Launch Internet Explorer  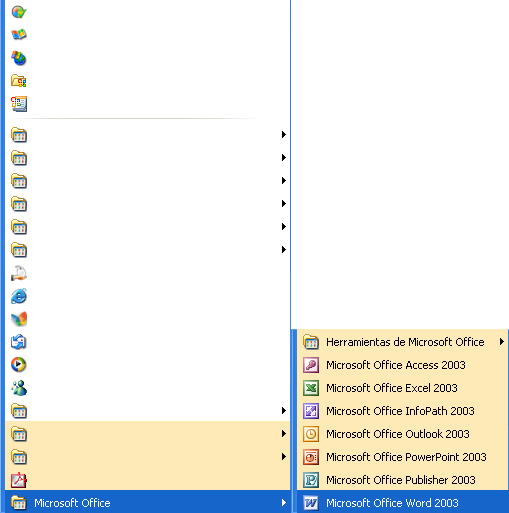pyautogui.click(x=19, y=296)
